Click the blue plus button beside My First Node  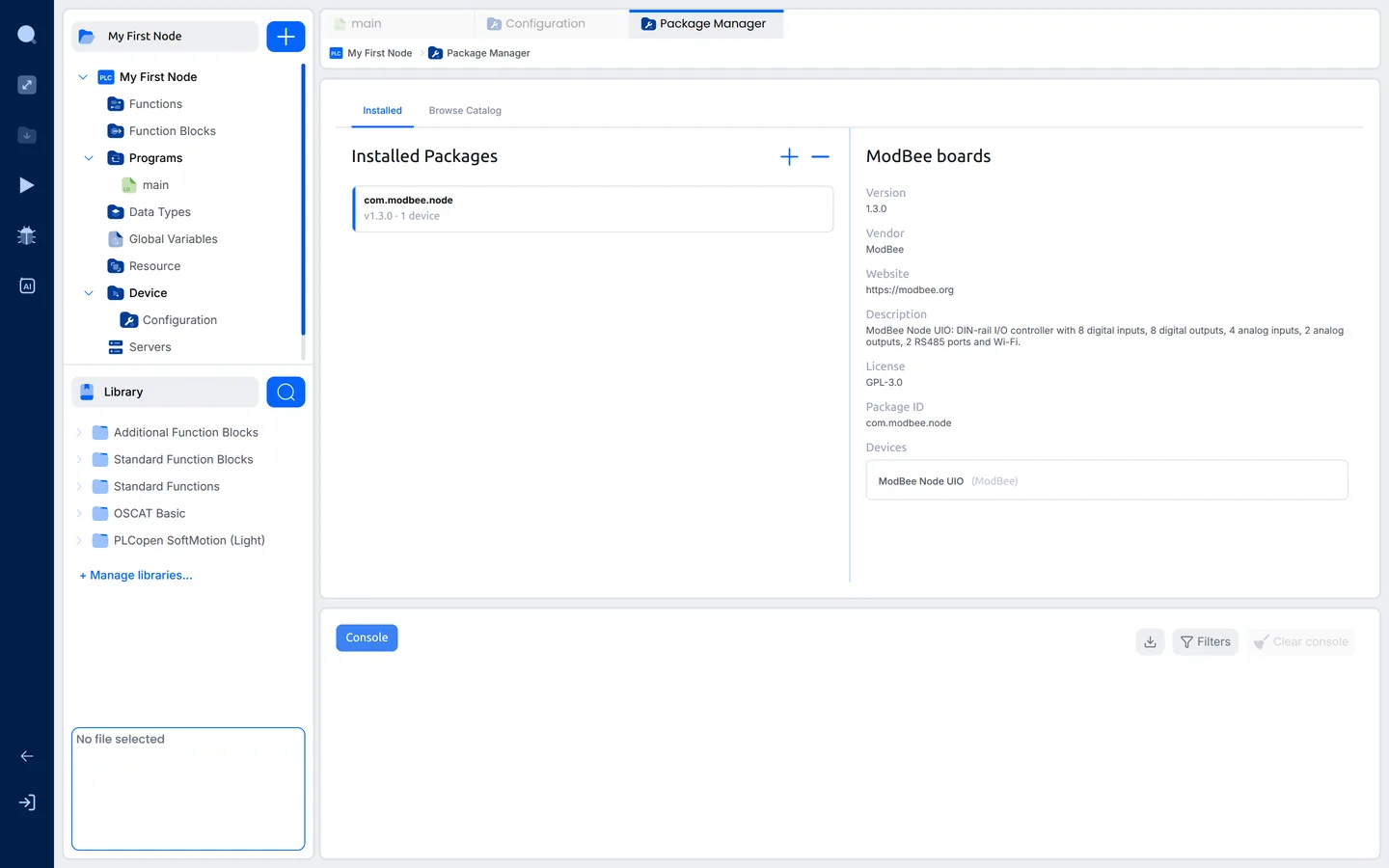coord(286,37)
